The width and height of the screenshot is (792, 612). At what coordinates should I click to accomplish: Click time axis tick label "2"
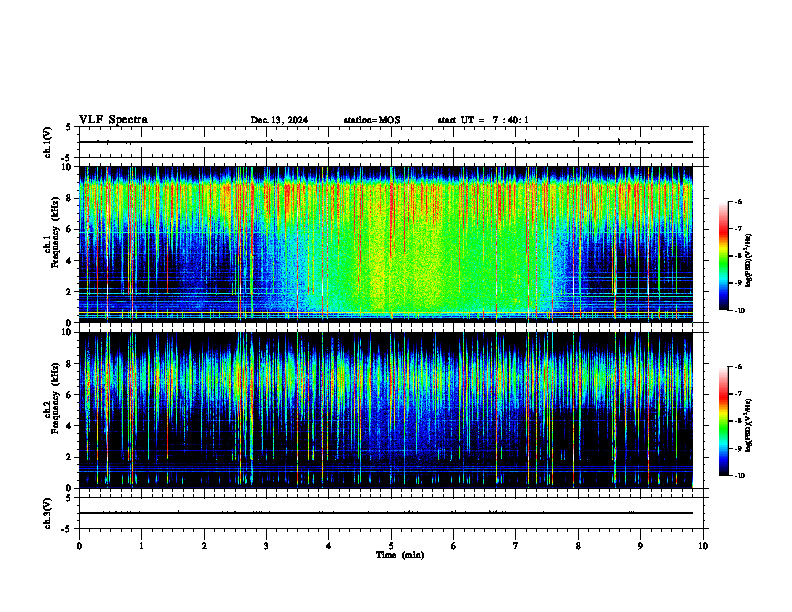[x=204, y=546]
